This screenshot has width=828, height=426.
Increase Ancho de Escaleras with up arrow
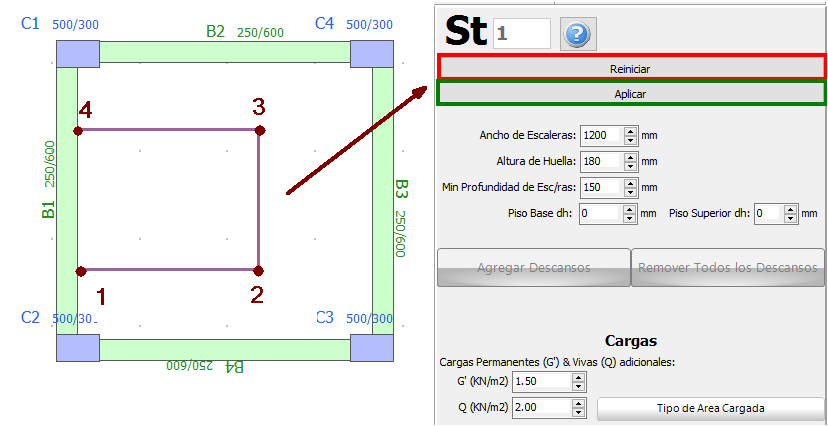coord(630,130)
